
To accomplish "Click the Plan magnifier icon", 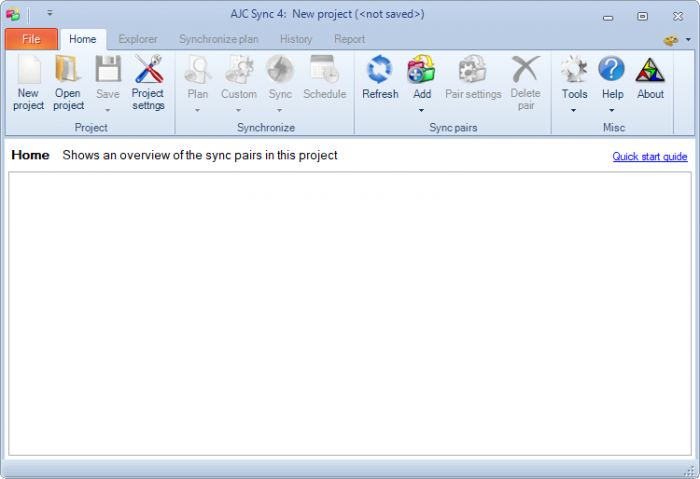I will click(x=198, y=69).
